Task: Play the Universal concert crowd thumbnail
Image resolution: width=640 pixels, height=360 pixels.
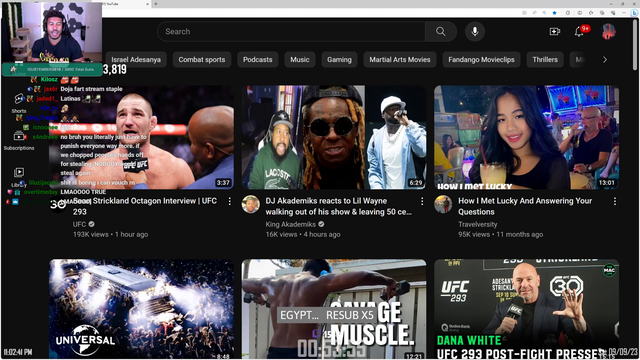Action: pos(142,309)
